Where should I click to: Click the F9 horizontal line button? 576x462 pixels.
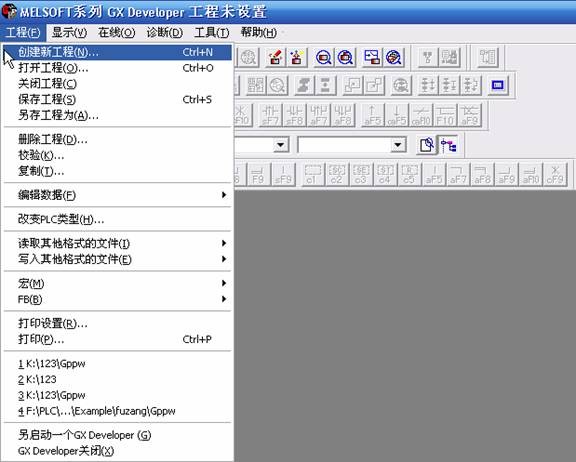[x=258, y=174]
